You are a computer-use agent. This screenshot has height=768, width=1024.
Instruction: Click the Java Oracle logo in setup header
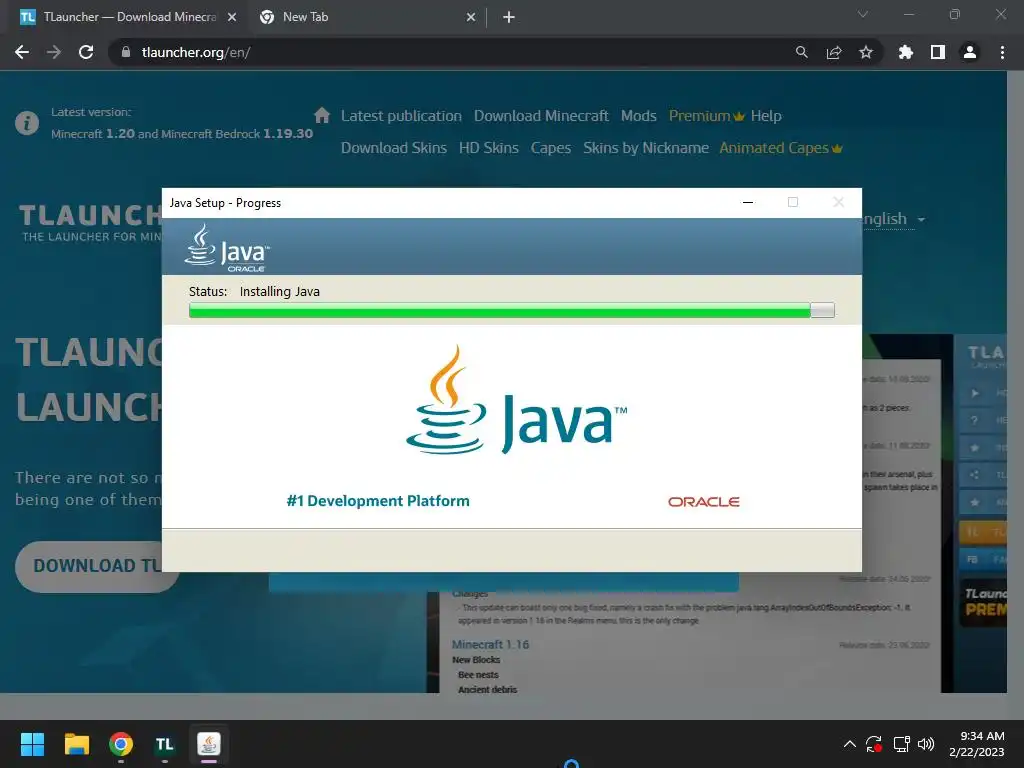coord(227,248)
